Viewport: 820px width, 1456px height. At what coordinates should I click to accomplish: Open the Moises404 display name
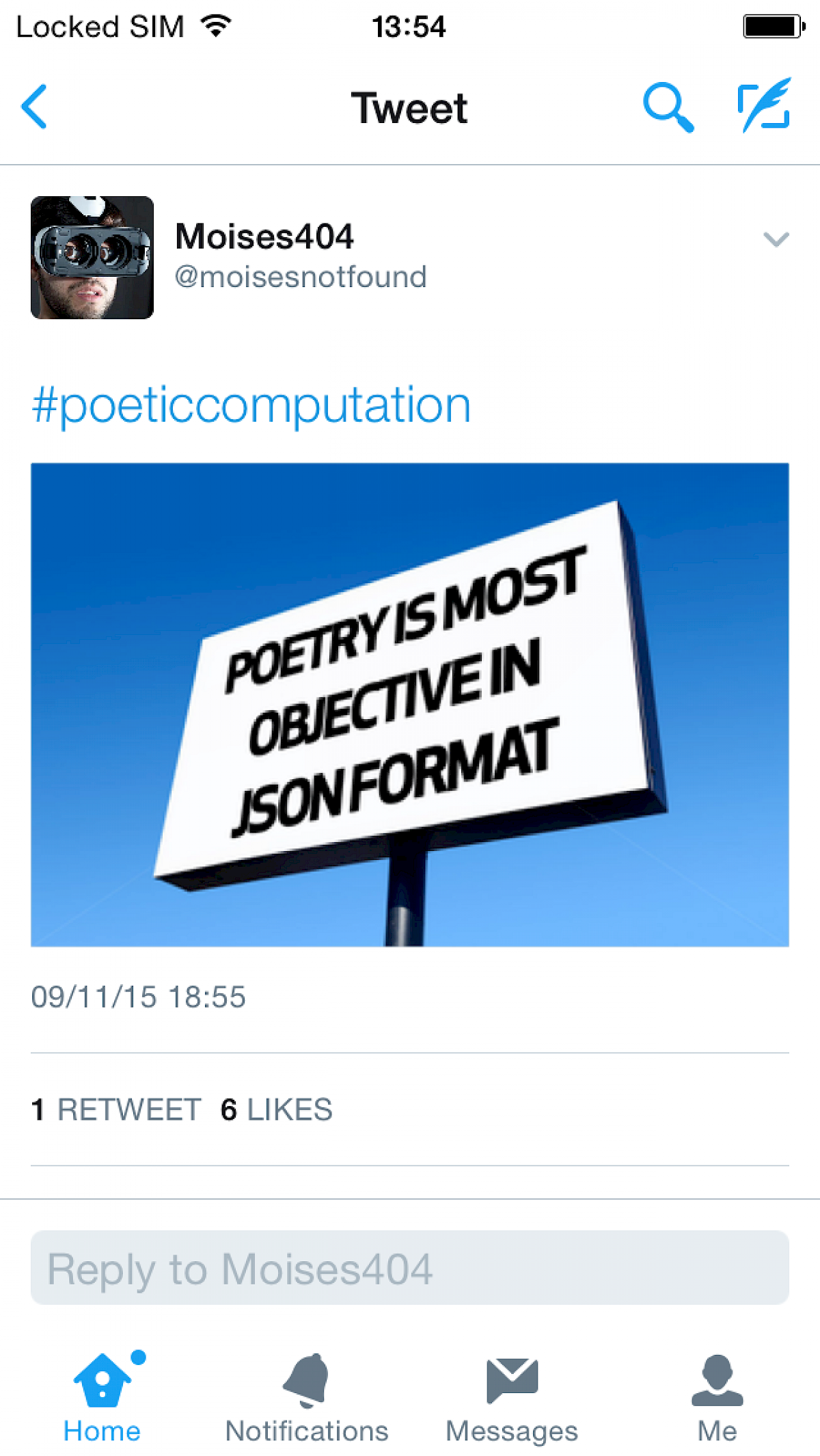tap(264, 237)
